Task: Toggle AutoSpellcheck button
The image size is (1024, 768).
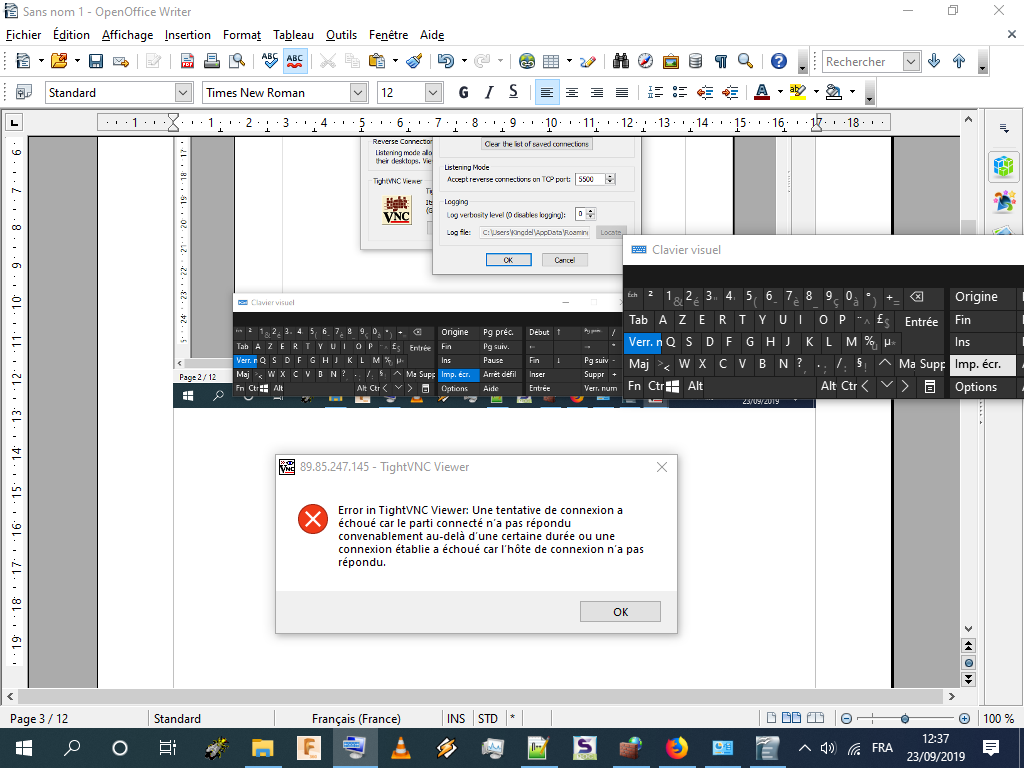Action: click(295, 61)
